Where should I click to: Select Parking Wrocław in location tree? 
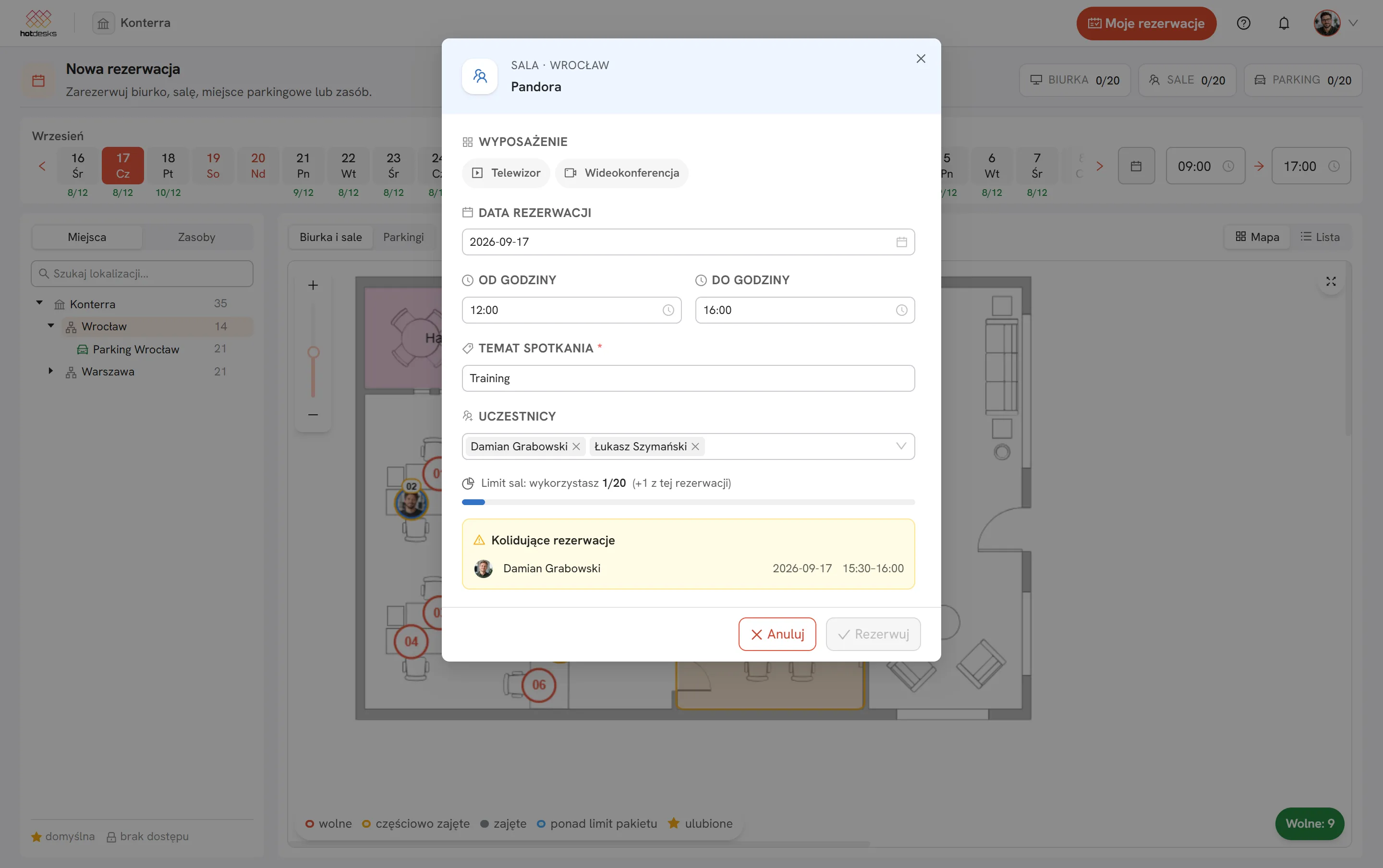pyautogui.click(x=136, y=349)
